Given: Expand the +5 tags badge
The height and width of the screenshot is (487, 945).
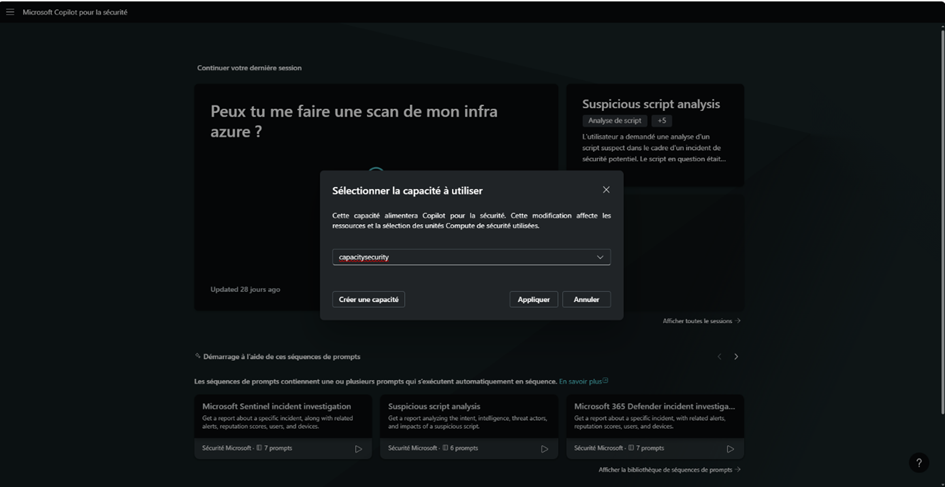Looking at the screenshot, I should pos(662,121).
